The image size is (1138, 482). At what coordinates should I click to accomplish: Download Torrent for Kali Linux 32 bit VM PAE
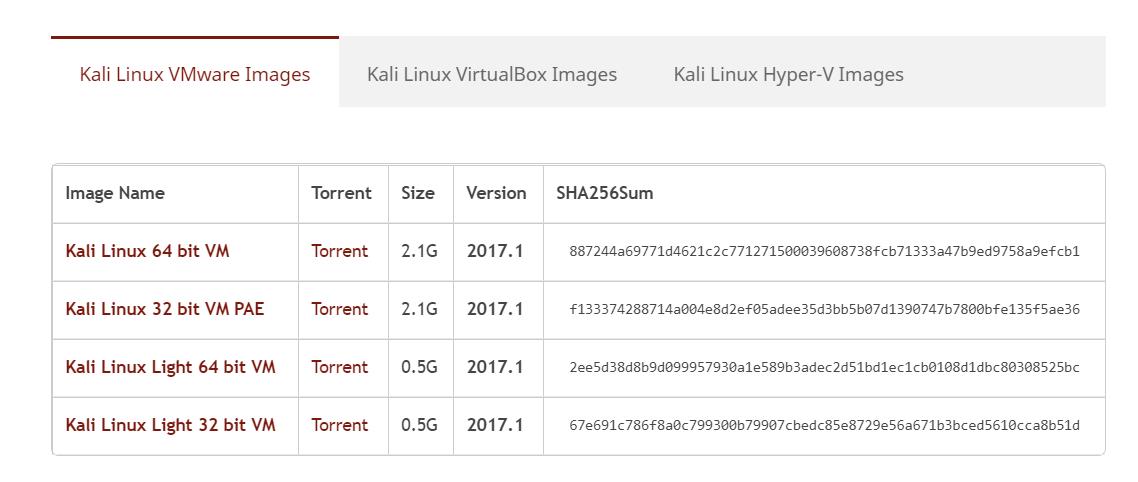(x=340, y=309)
